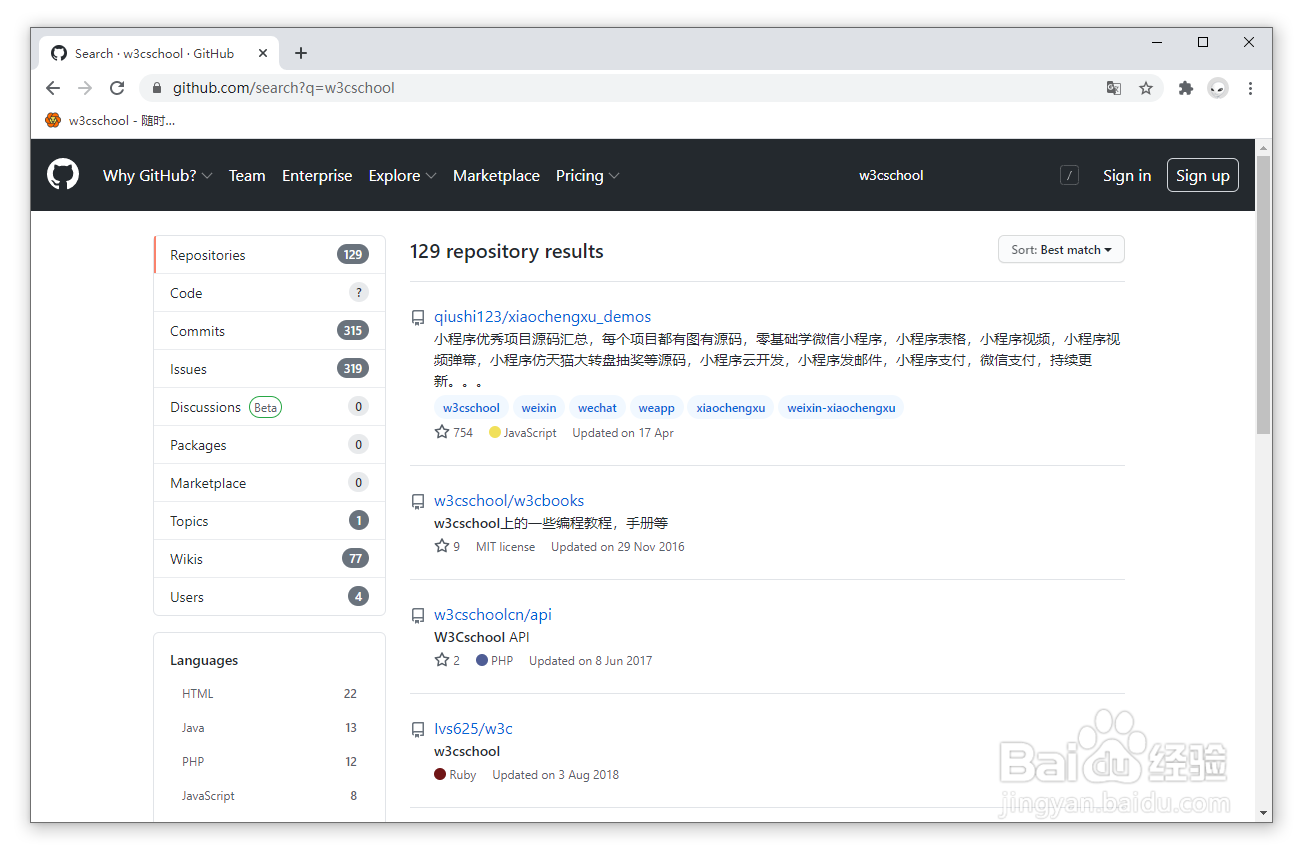
Task: Open Chrome three-dot menu
Action: pyautogui.click(x=1250, y=88)
